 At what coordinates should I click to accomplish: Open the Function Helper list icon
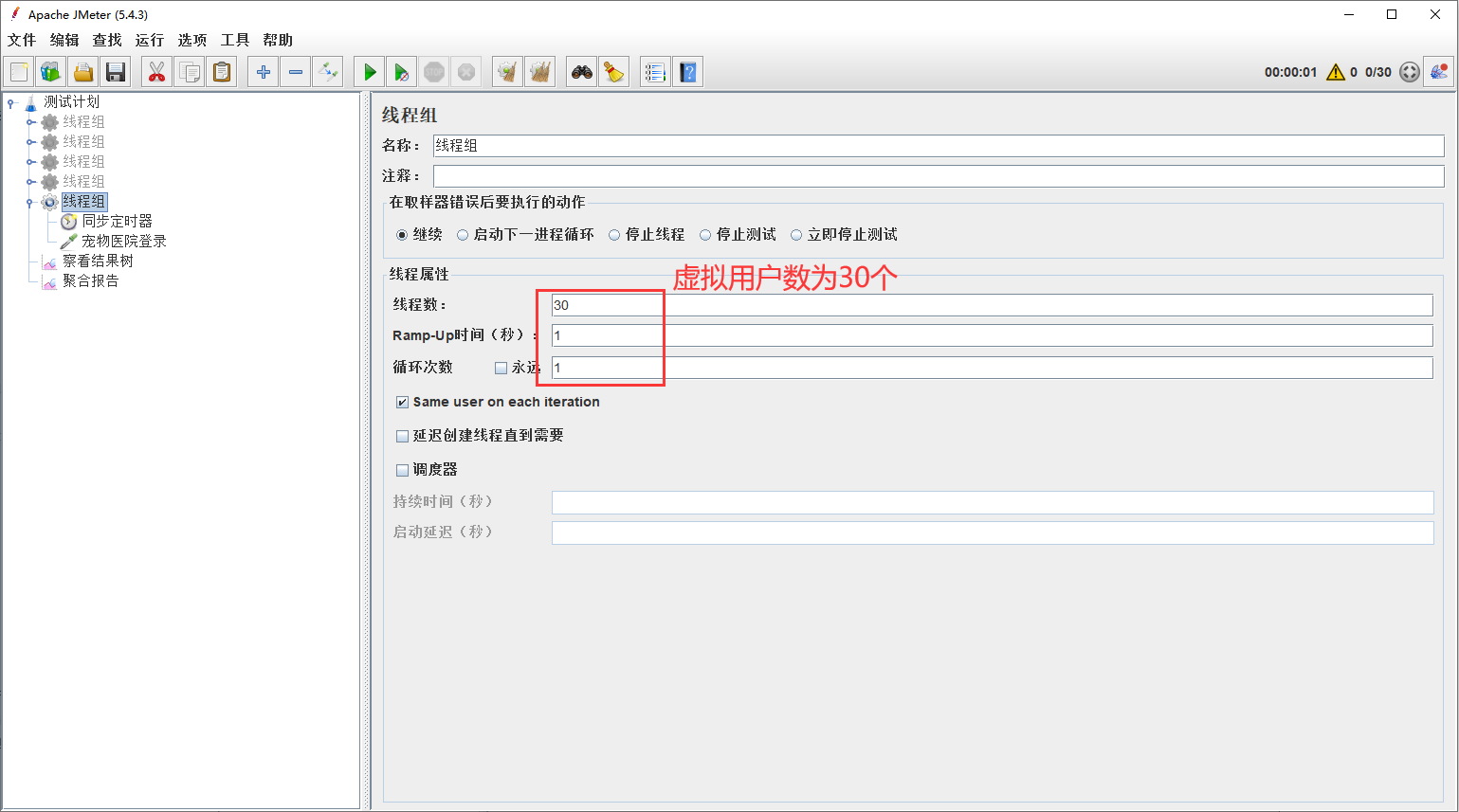coord(655,72)
